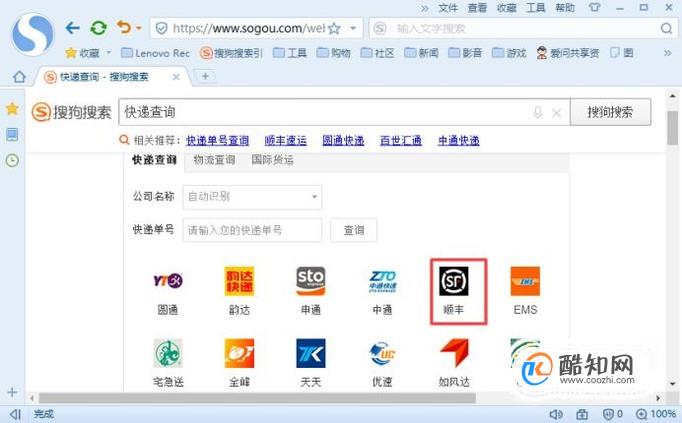Screen dimensions: 682x423
Task: Open the 爱问共享资 bookmark
Action: pos(568,53)
